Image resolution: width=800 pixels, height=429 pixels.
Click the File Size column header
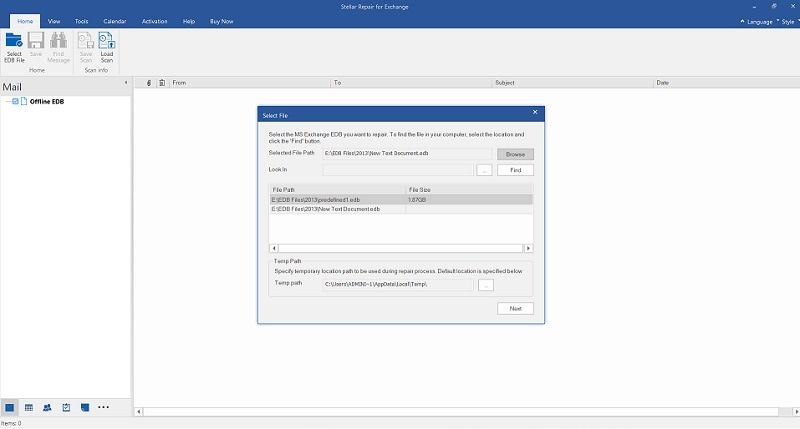(469, 189)
